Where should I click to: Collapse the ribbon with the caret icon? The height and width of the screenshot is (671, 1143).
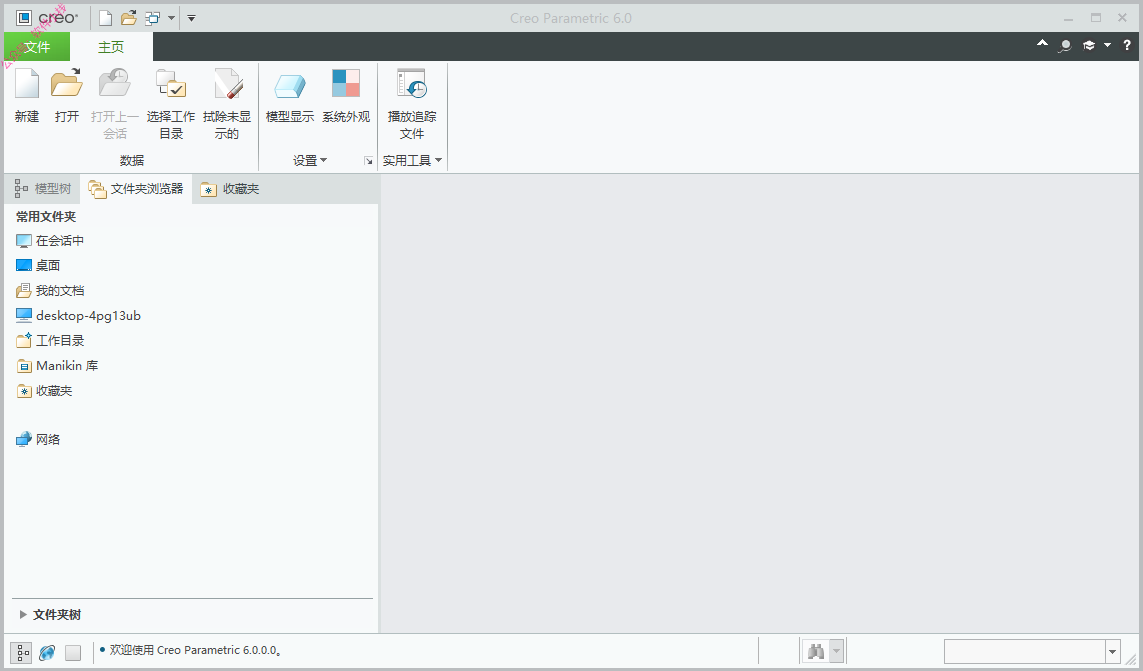pyautogui.click(x=1042, y=44)
